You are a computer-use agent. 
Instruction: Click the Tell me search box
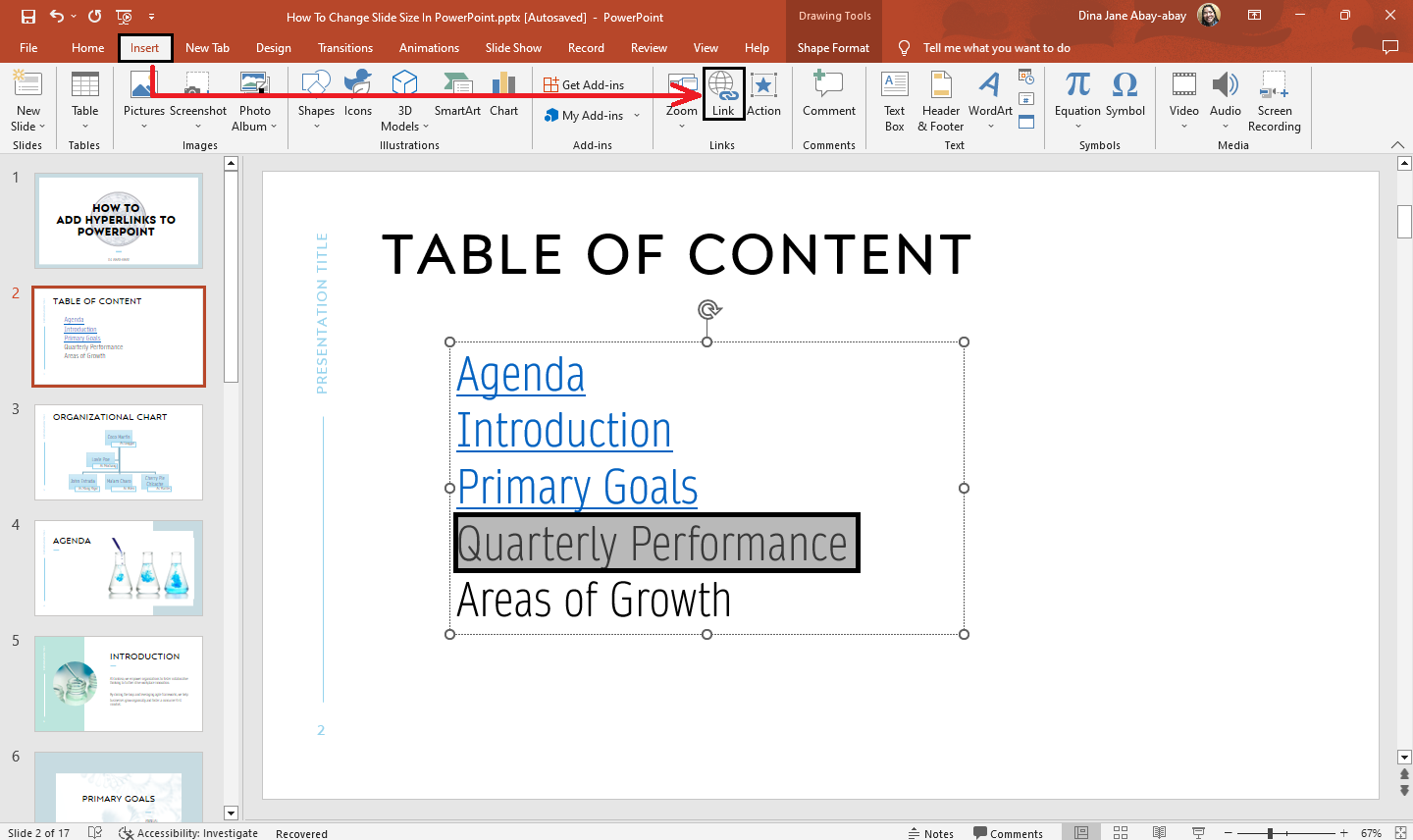point(996,48)
